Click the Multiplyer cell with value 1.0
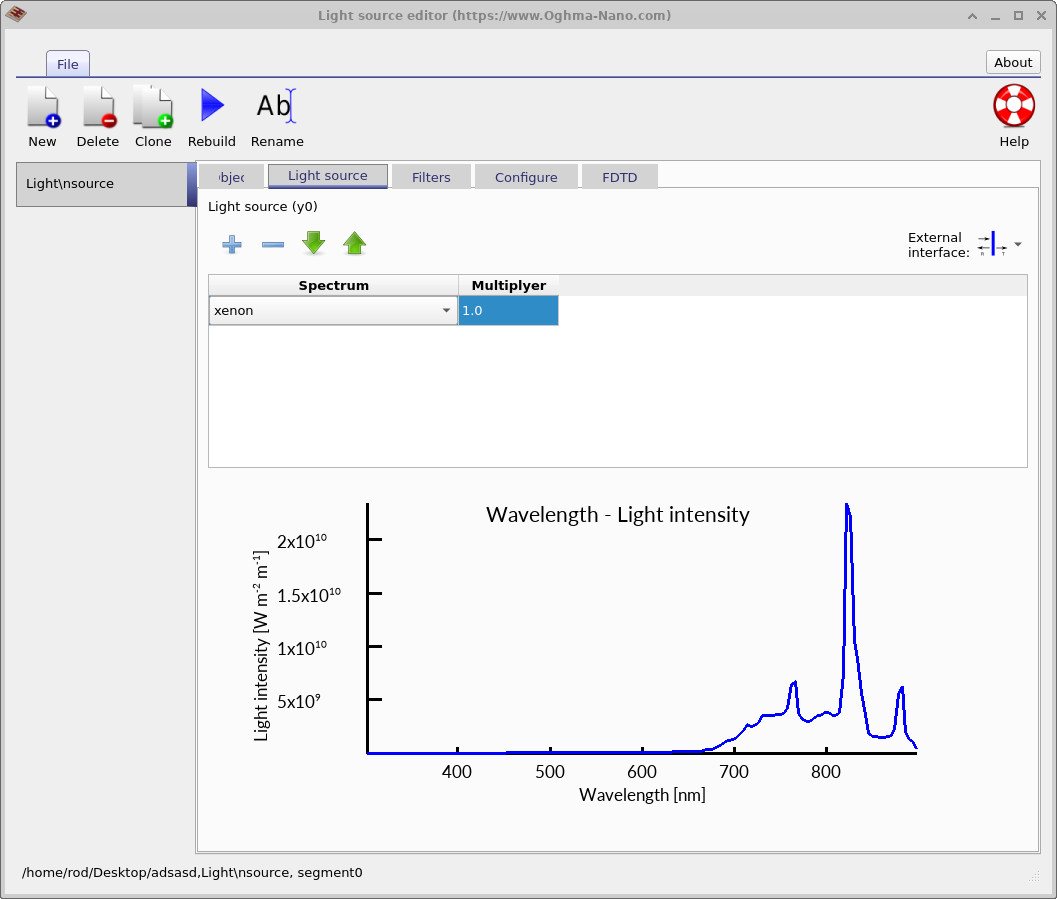The width and height of the screenshot is (1057, 899). pos(508,311)
